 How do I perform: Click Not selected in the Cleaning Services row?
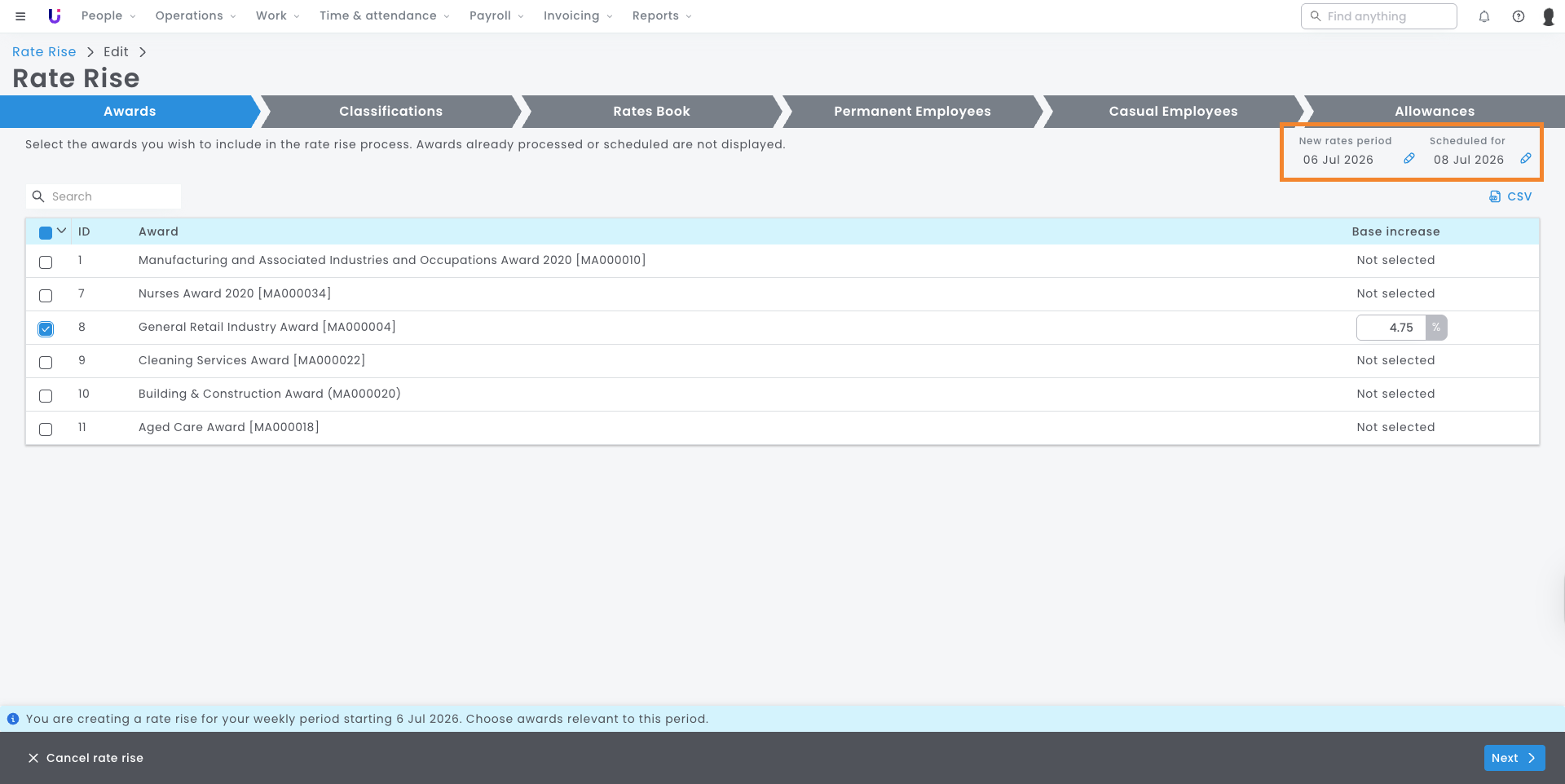(1396, 360)
